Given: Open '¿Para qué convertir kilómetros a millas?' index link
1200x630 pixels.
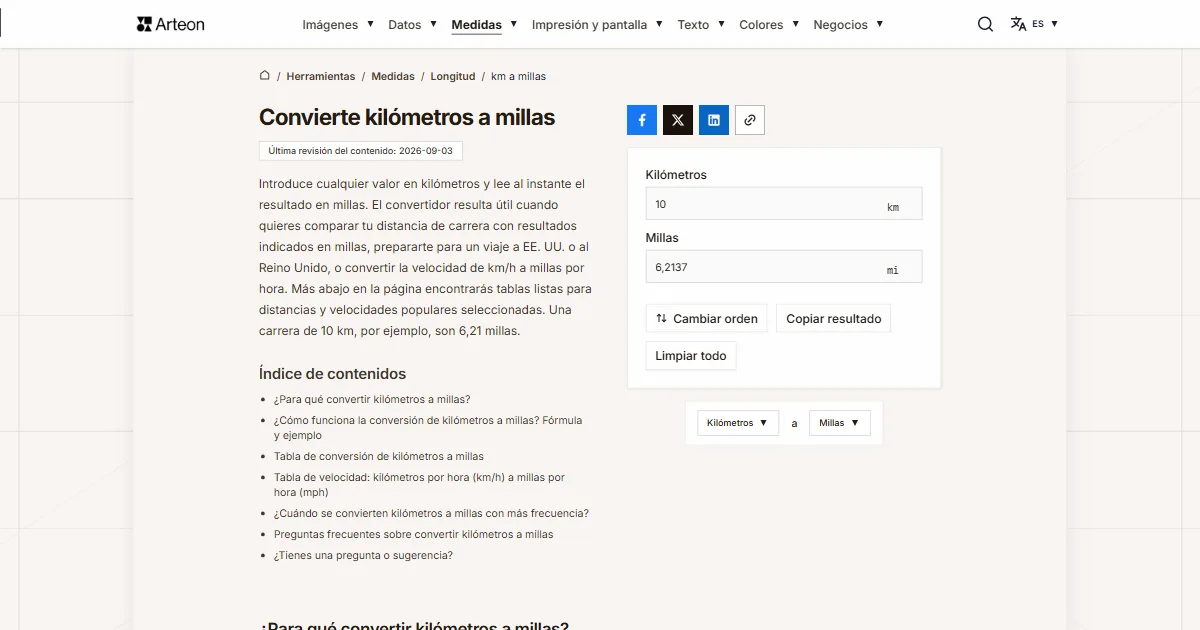Looking at the screenshot, I should [x=372, y=399].
